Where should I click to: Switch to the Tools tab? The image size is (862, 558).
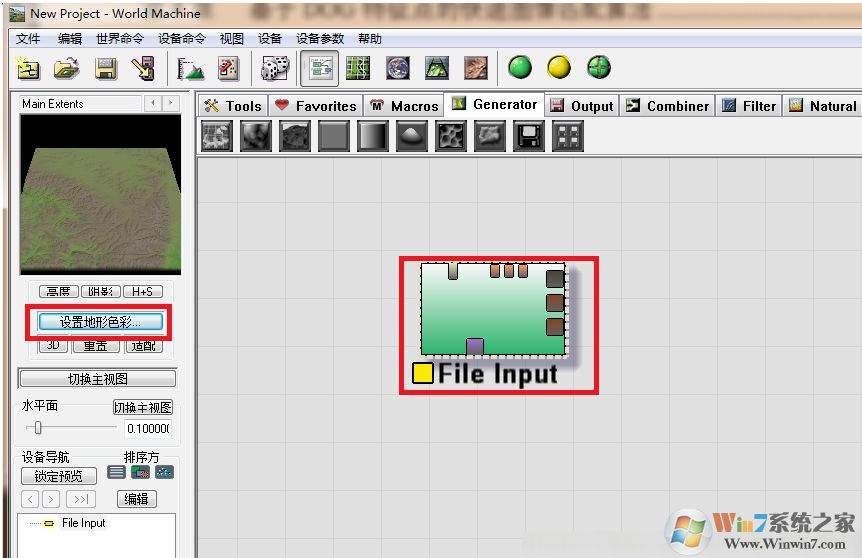coord(233,106)
